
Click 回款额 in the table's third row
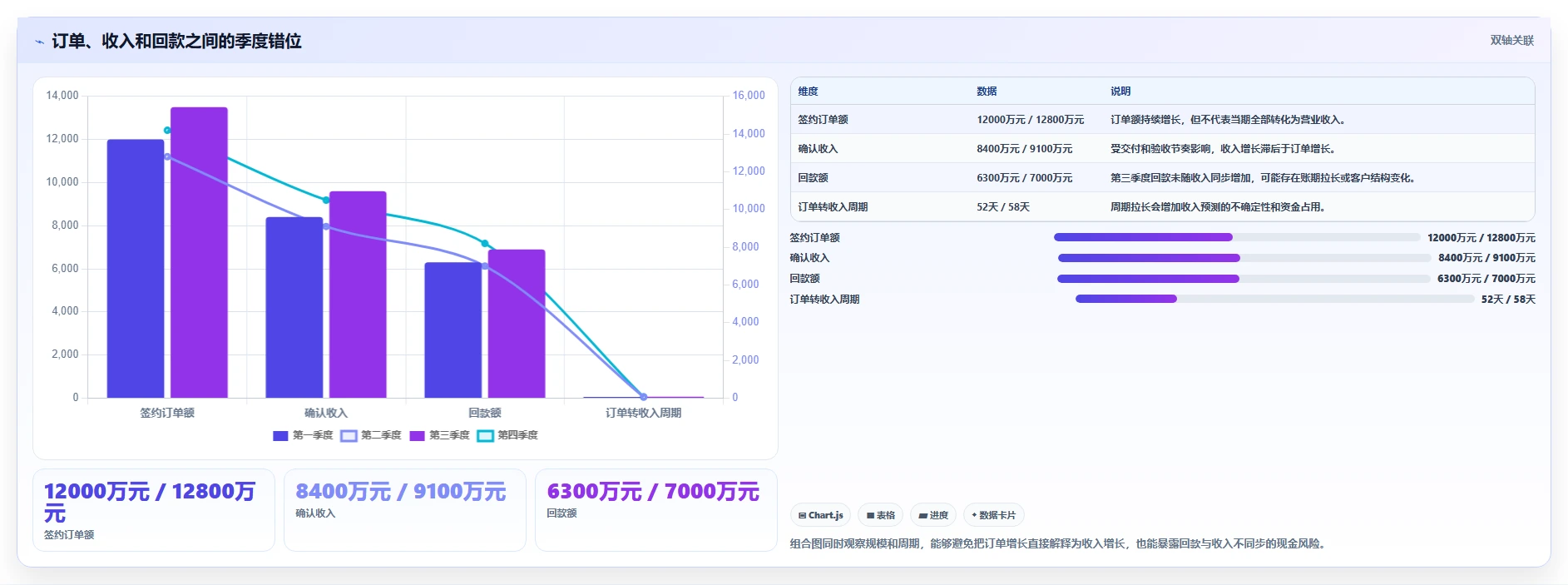point(813,178)
